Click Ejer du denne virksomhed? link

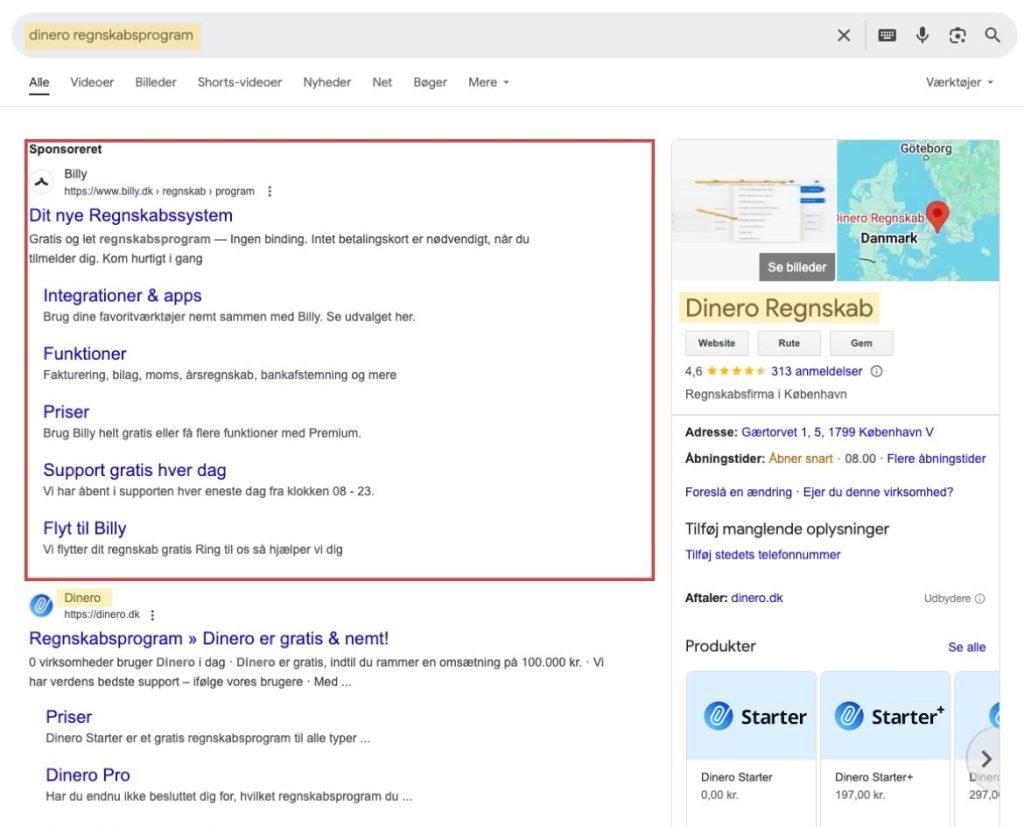point(878,492)
